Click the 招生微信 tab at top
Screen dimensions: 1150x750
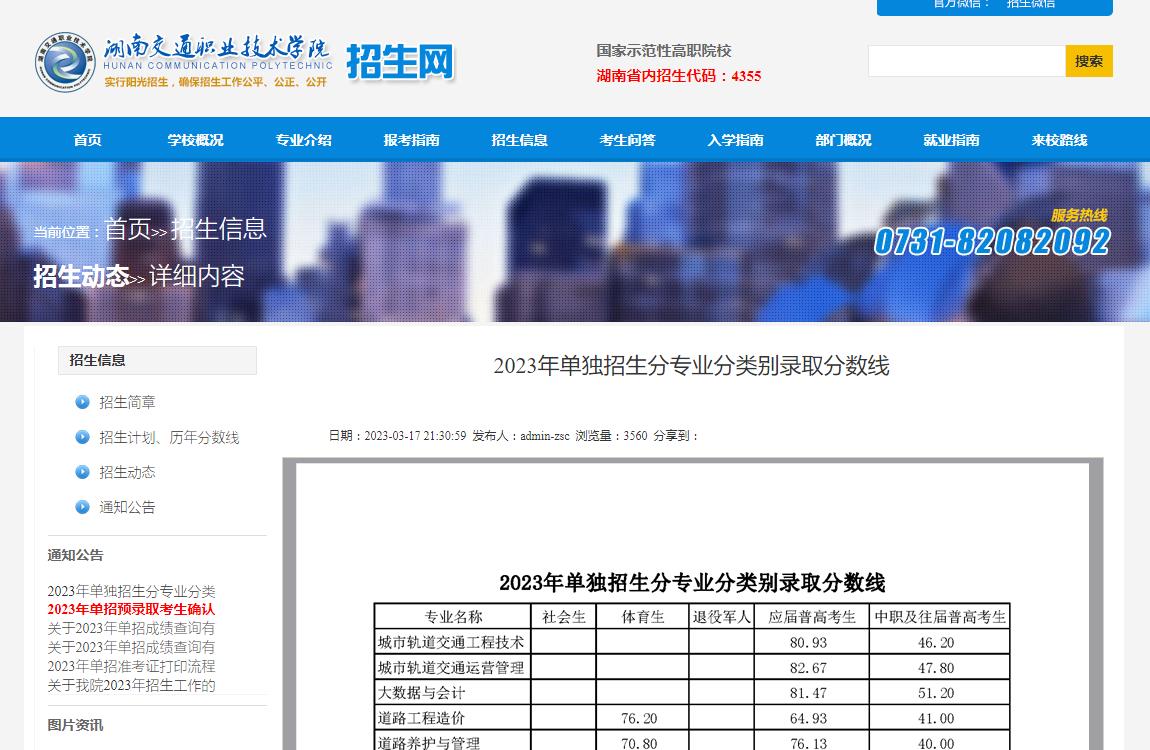pos(1030,4)
